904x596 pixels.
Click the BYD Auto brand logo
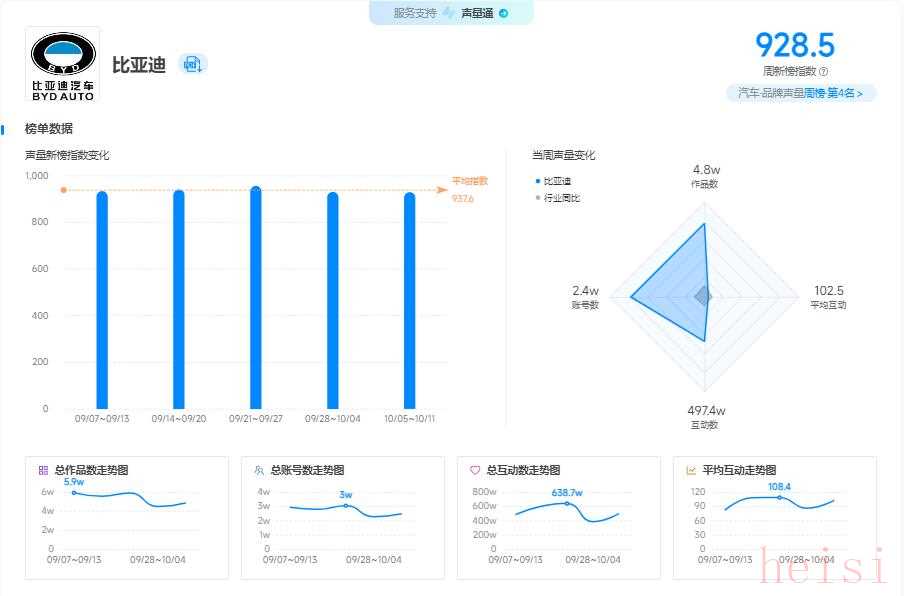click(63, 64)
